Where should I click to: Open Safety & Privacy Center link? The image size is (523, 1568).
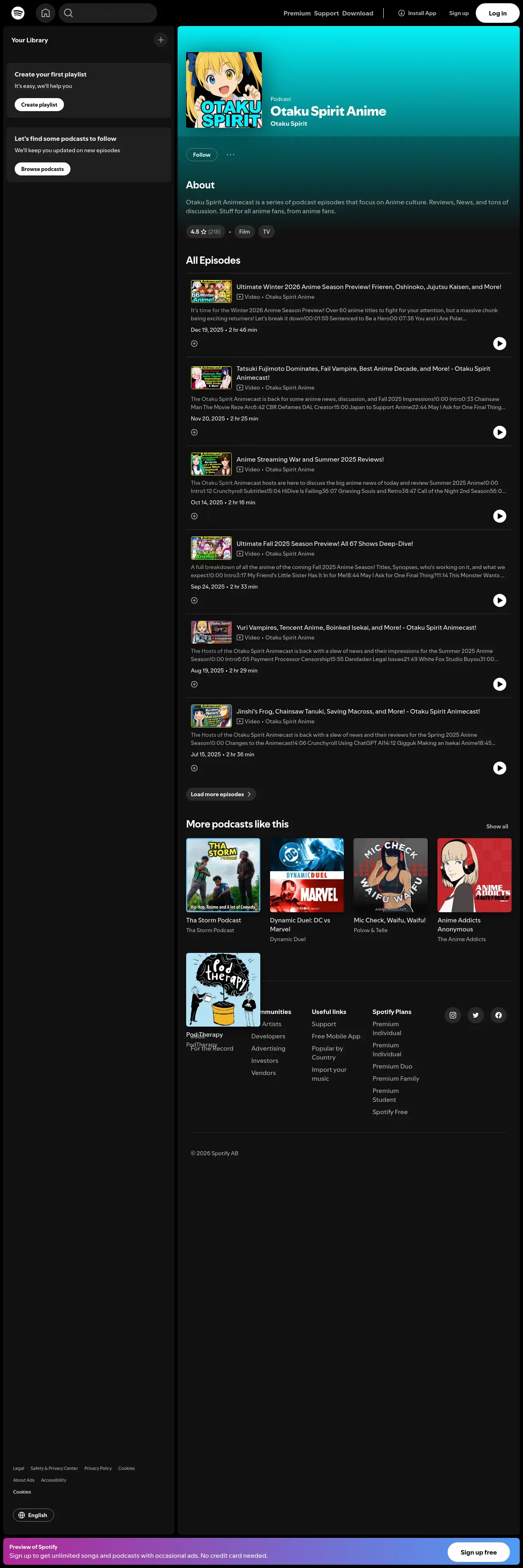coord(54,1468)
